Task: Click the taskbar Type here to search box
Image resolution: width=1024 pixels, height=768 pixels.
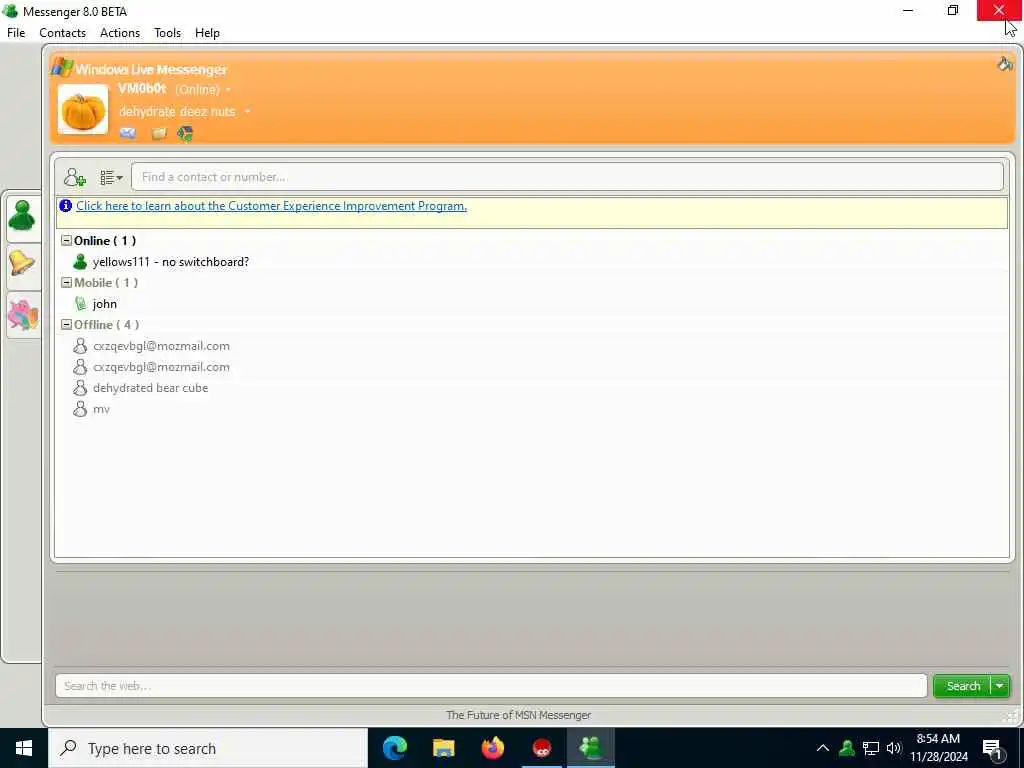Action: [x=208, y=748]
